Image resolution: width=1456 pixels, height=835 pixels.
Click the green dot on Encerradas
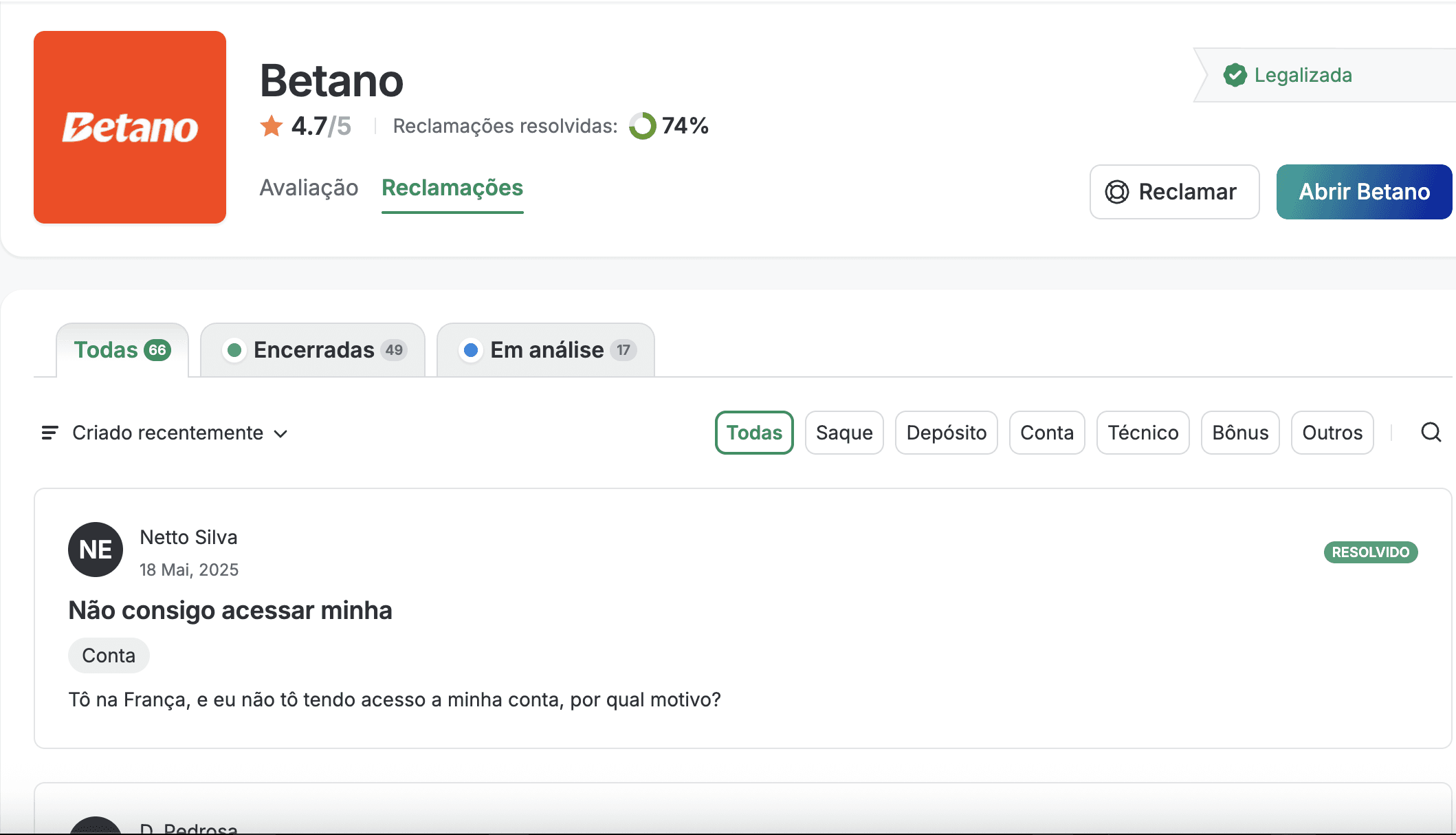(234, 350)
